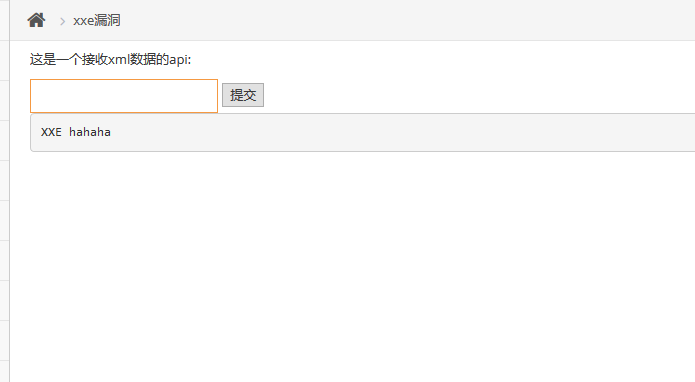Click the blank white area beneath the result panel

pyautogui.click(x=355, y=266)
